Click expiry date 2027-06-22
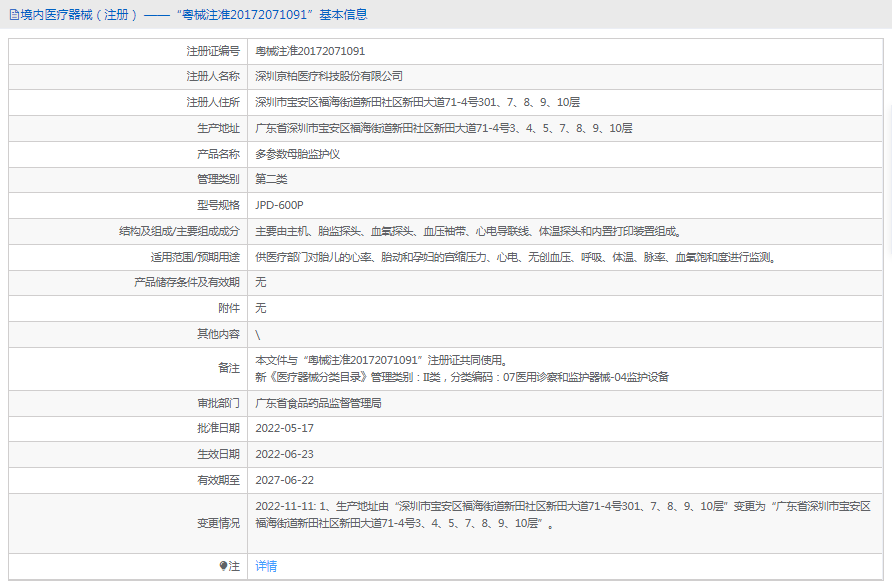 pyautogui.click(x=284, y=481)
